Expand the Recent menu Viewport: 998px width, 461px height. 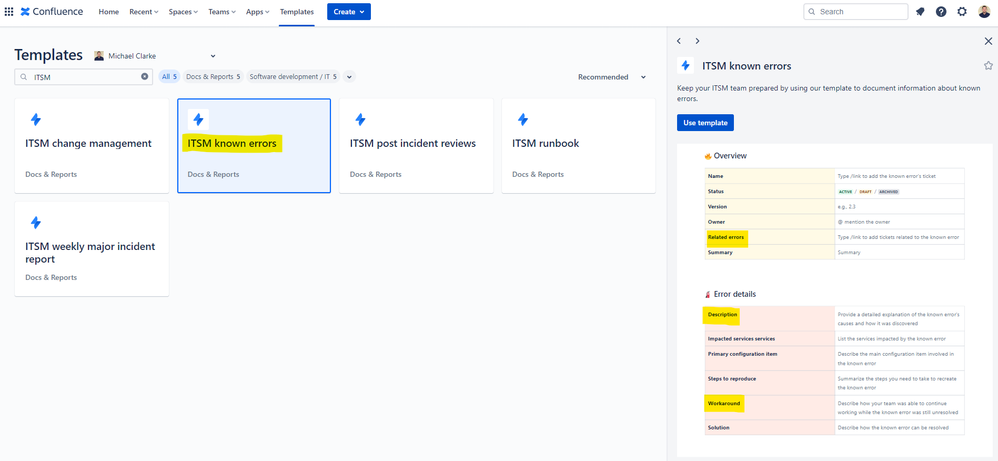coord(144,11)
